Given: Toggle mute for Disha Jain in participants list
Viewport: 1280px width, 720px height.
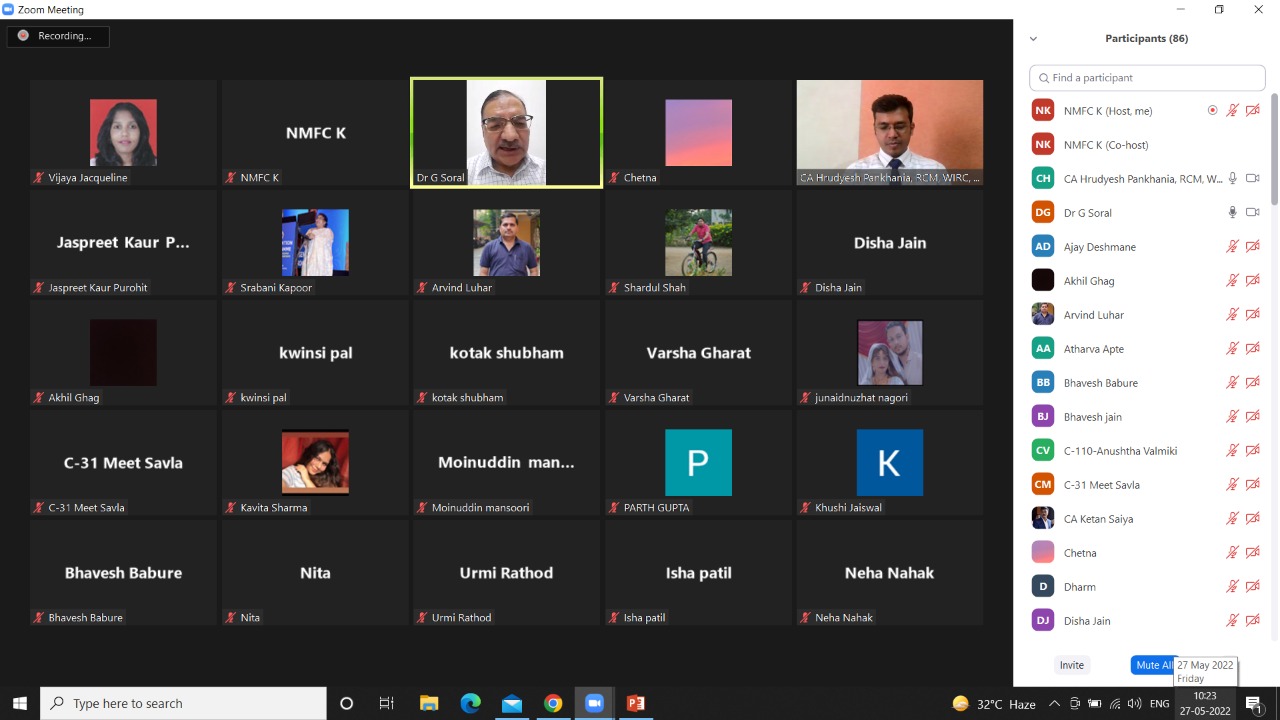Looking at the screenshot, I should click(1233, 621).
